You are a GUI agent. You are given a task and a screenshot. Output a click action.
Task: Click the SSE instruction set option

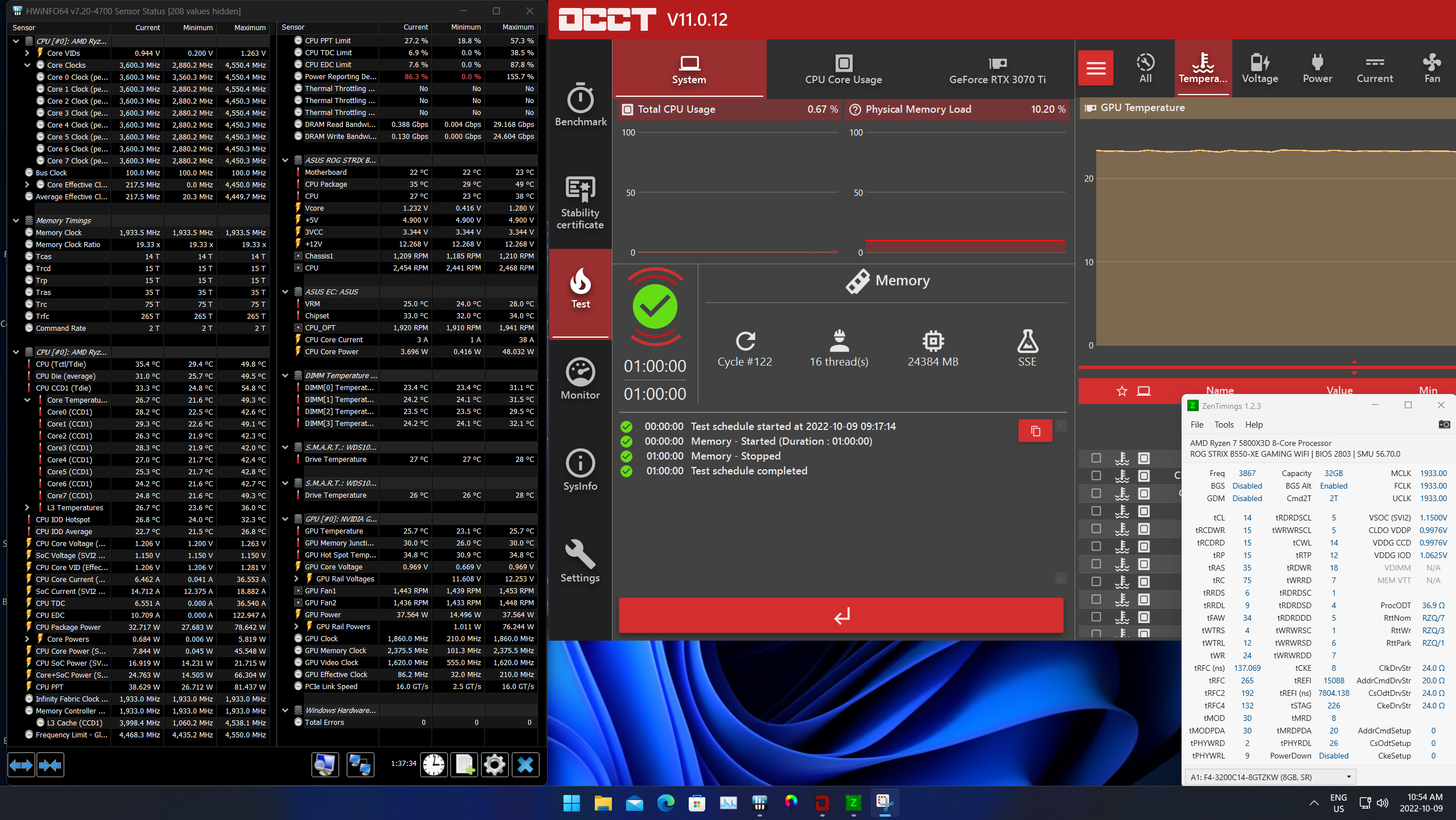pos(1027,348)
